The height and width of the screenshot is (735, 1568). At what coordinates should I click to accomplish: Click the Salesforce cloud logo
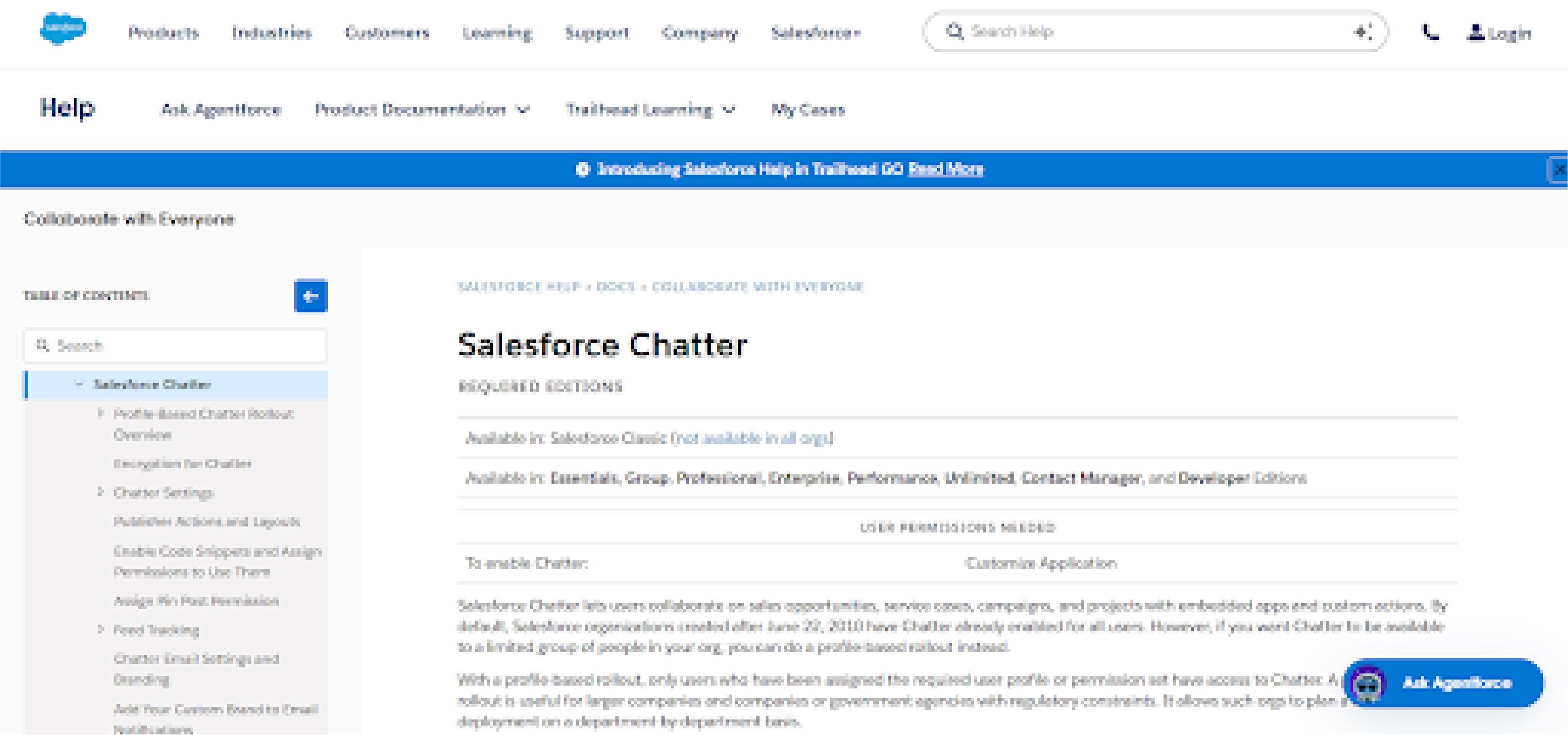click(63, 29)
